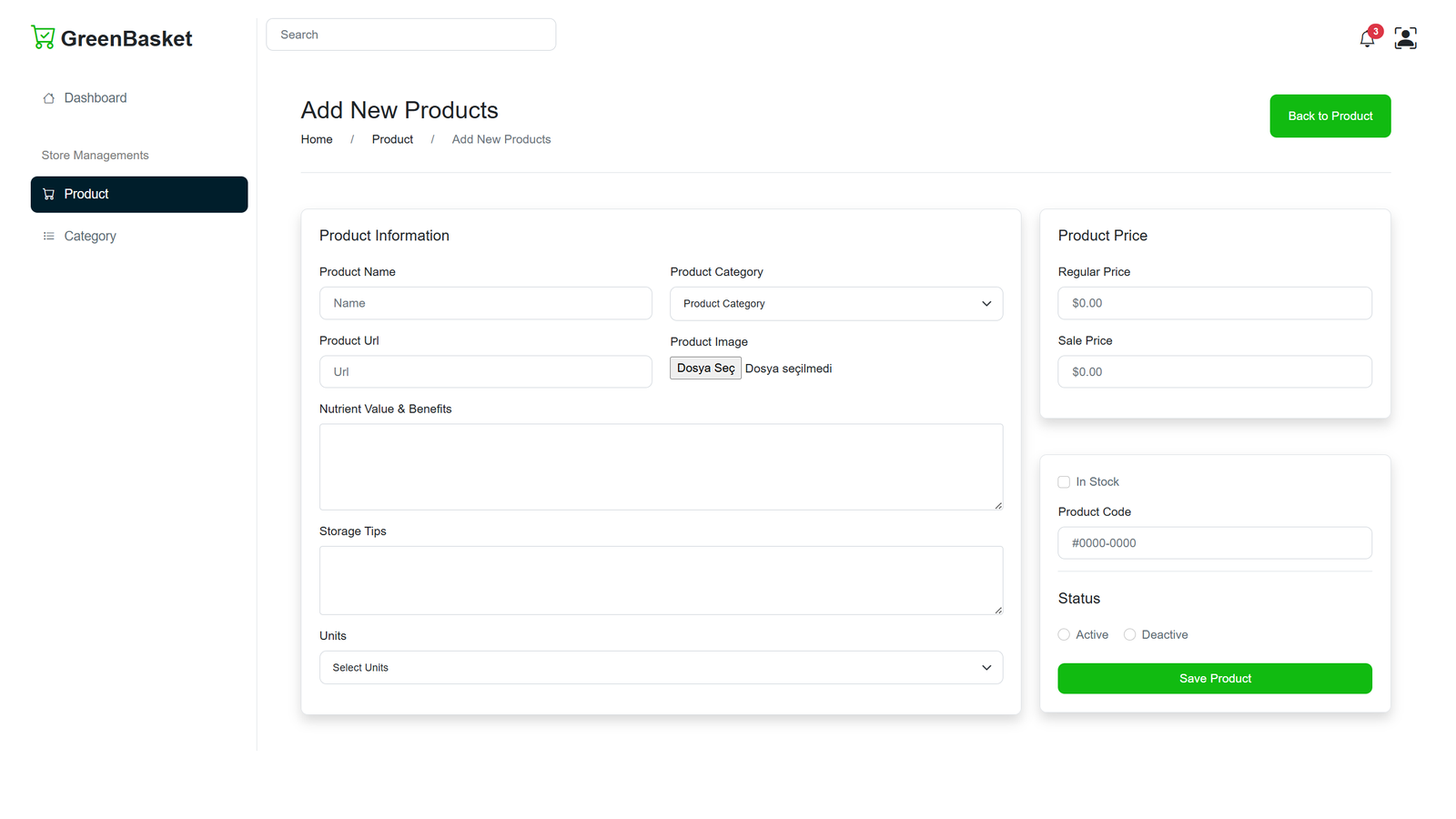This screenshot has width=1456, height=819.
Task: Focus the Product Name input field
Action: click(x=485, y=304)
